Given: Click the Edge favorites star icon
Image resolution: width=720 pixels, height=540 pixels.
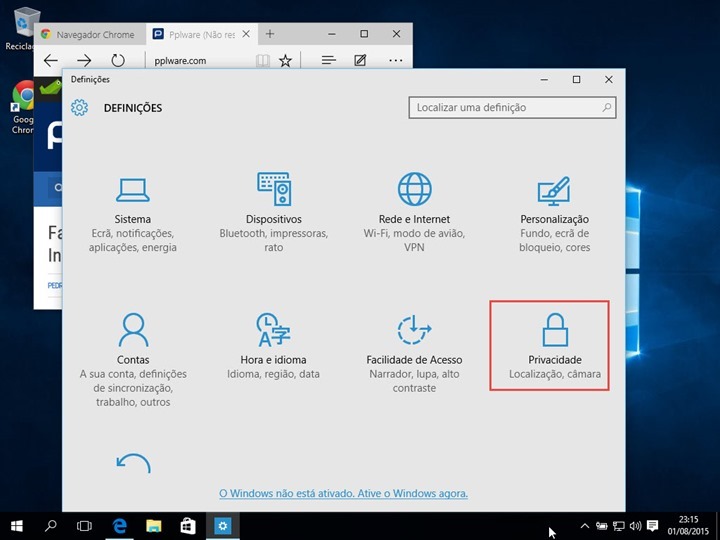Looking at the screenshot, I should [x=285, y=61].
